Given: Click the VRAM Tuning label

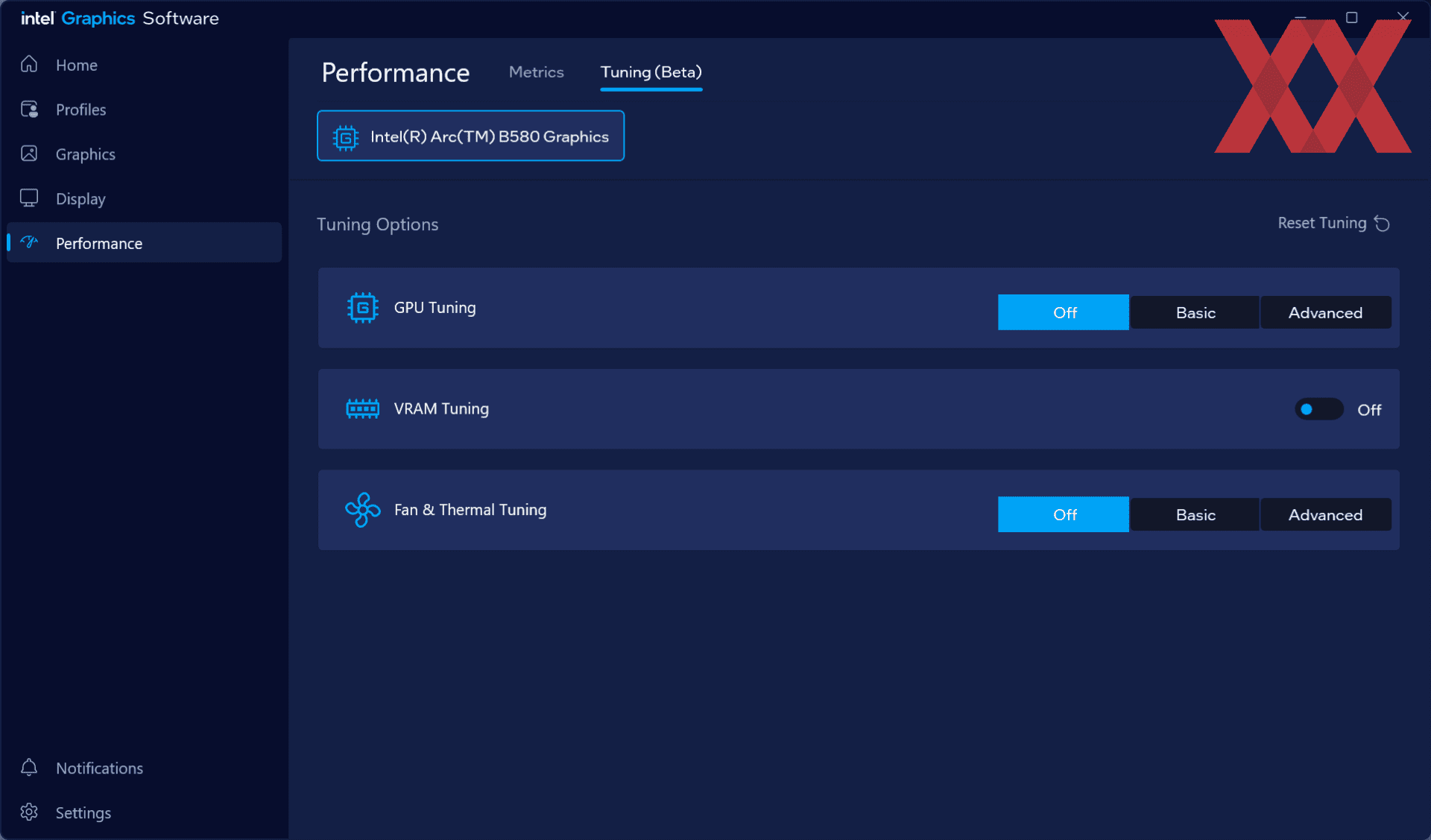Looking at the screenshot, I should (441, 408).
